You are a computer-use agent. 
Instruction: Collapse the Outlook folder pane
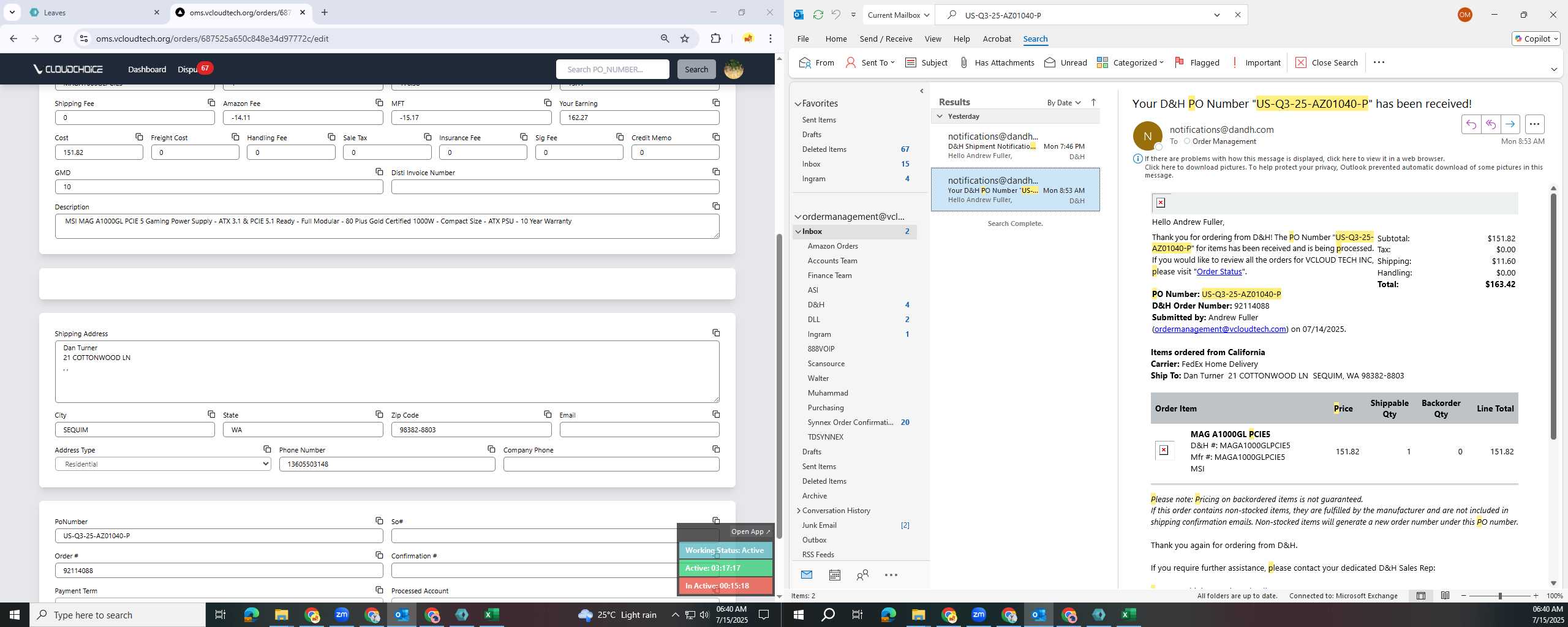point(921,91)
